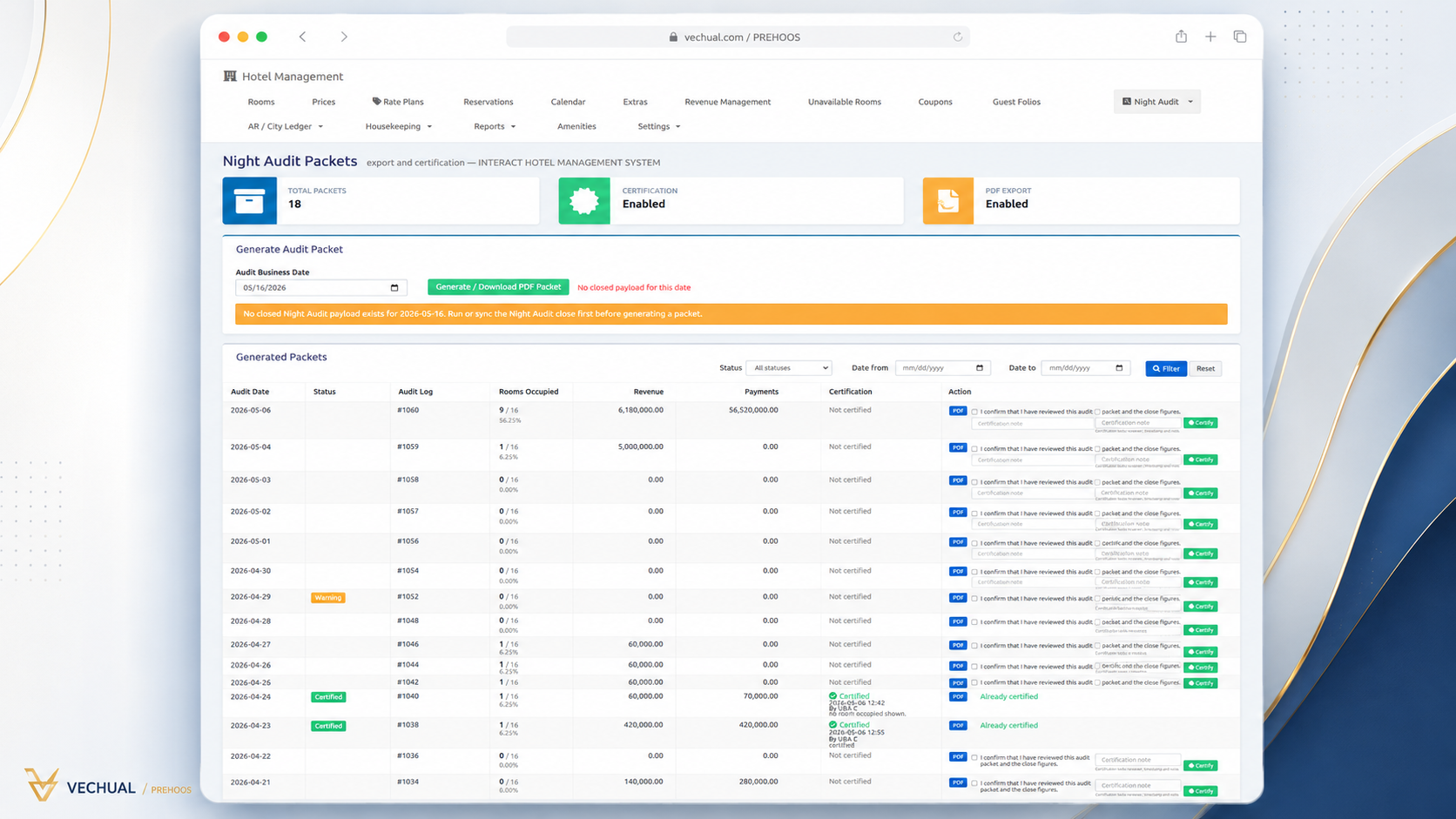Screen dimensions: 1456x819
Task: Download PDF for packet #1060
Action: click(x=958, y=411)
